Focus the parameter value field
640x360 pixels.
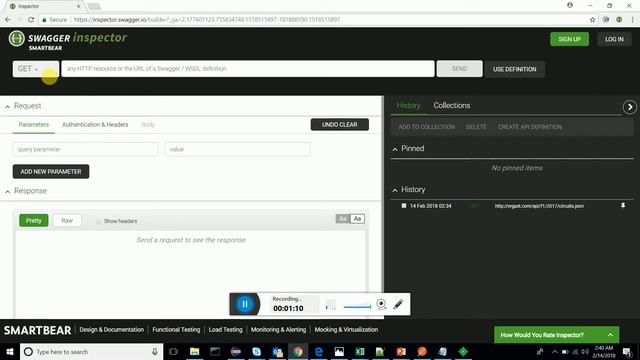tap(237, 149)
